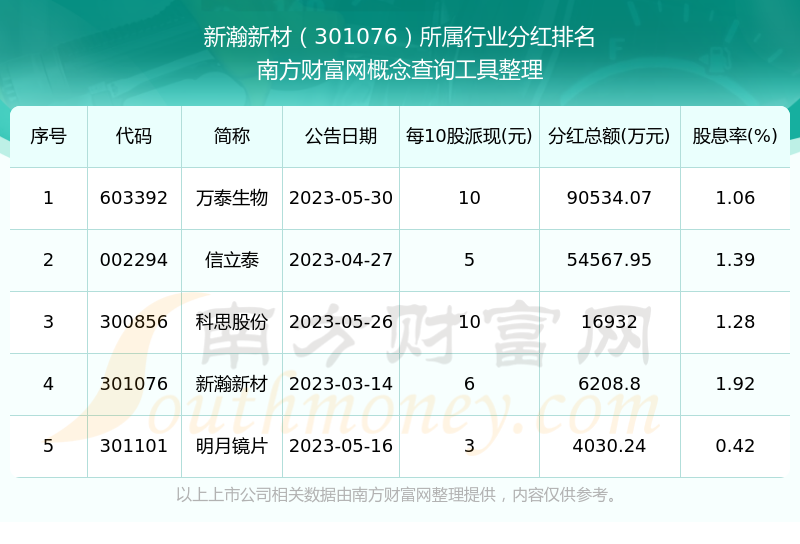Click stock code 301101
The width and height of the screenshot is (800, 544).
[134, 446]
